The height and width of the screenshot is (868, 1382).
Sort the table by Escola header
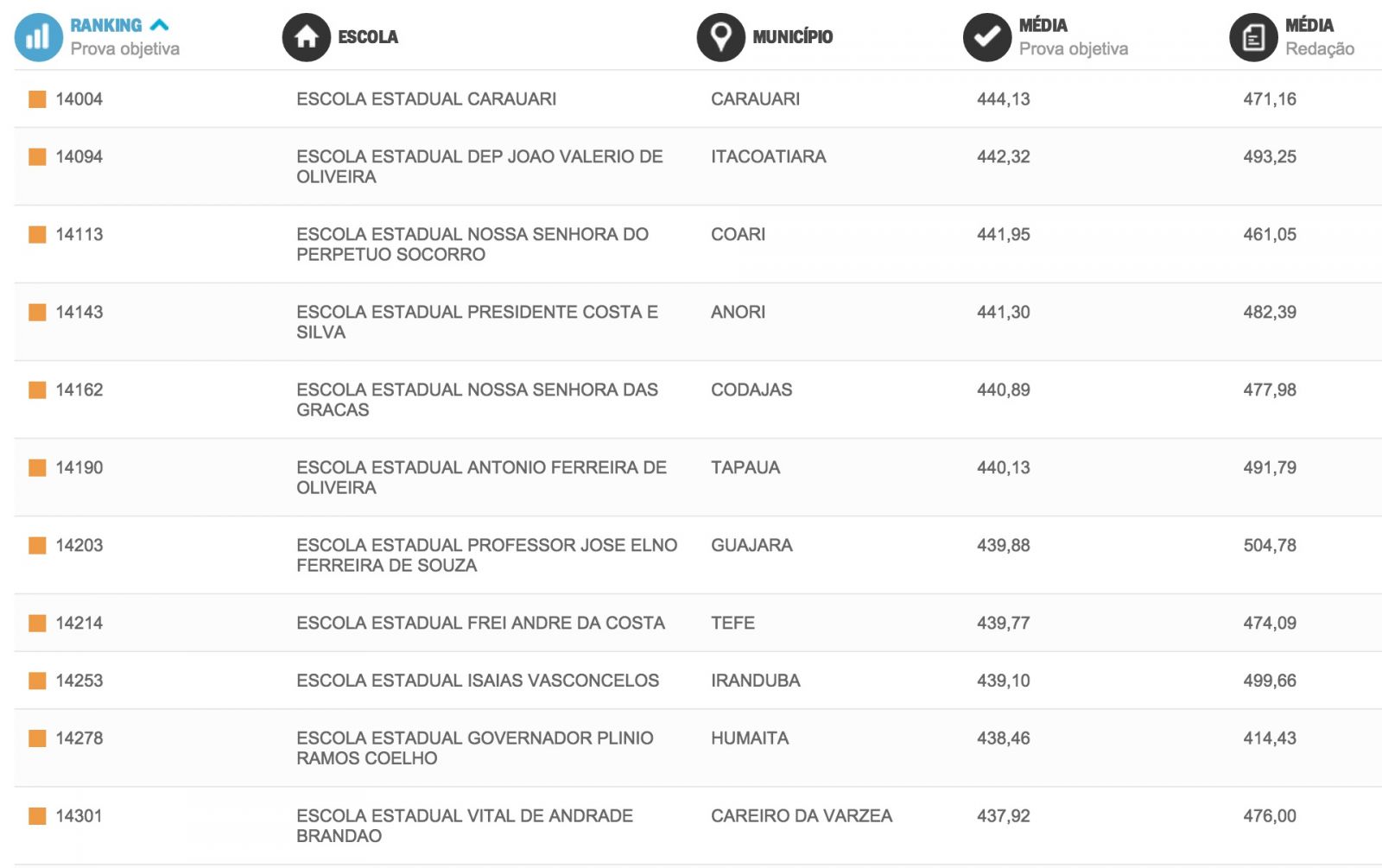(x=368, y=37)
